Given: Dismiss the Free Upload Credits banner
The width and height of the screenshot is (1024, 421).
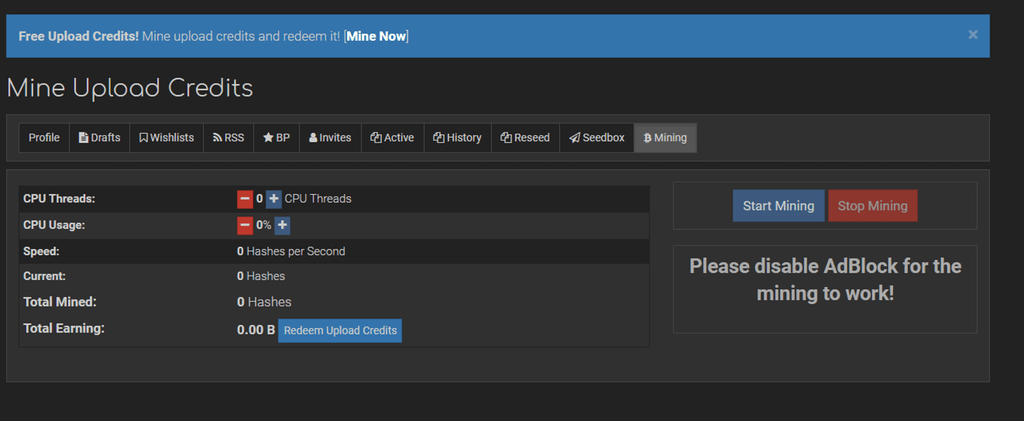Looking at the screenshot, I should [972, 35].
